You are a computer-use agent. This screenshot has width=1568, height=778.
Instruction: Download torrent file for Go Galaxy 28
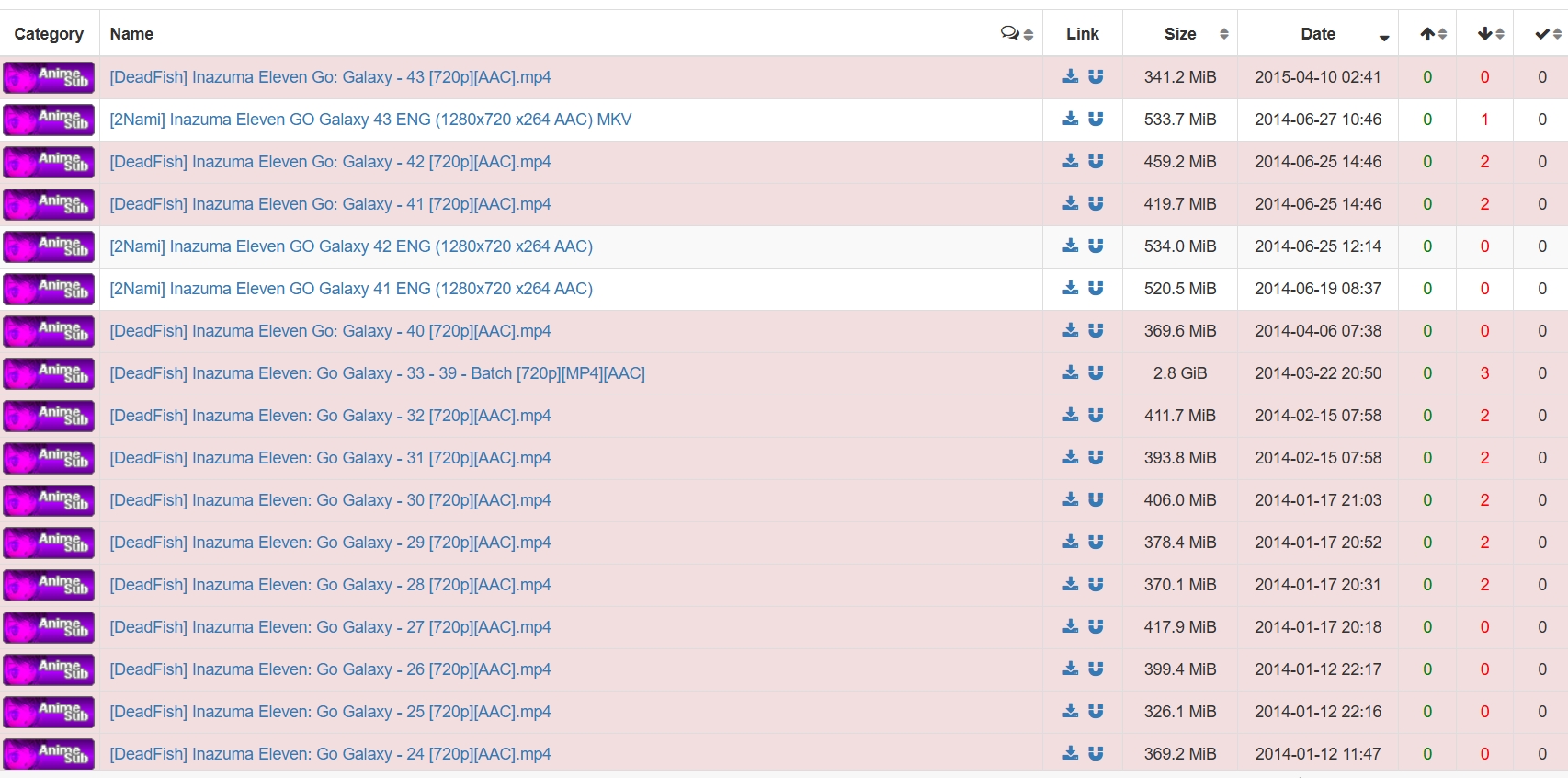tap(1070, 584)
